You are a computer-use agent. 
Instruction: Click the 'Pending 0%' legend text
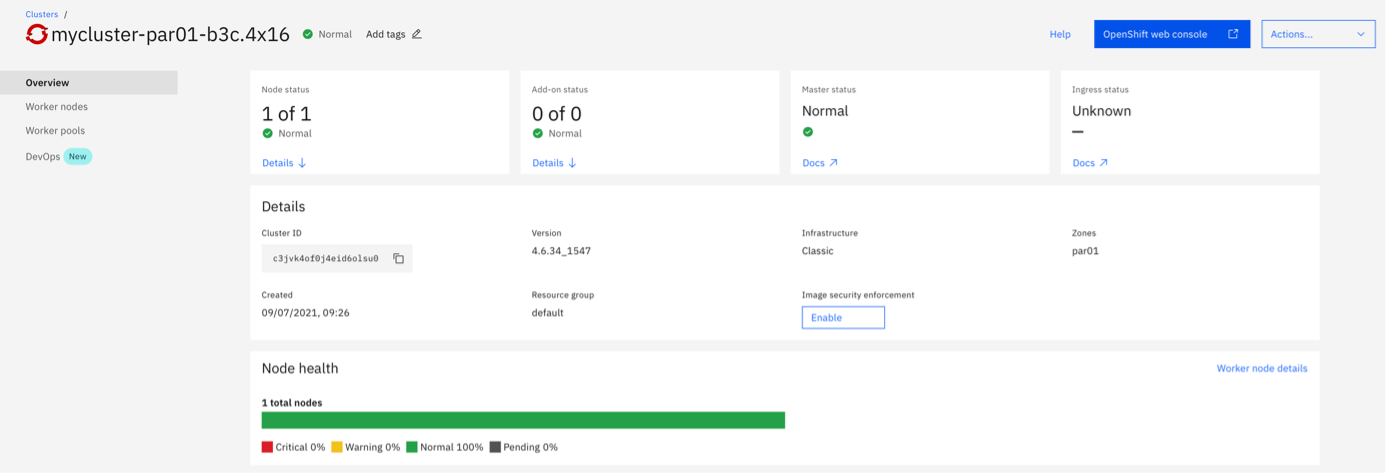[531, 447]
